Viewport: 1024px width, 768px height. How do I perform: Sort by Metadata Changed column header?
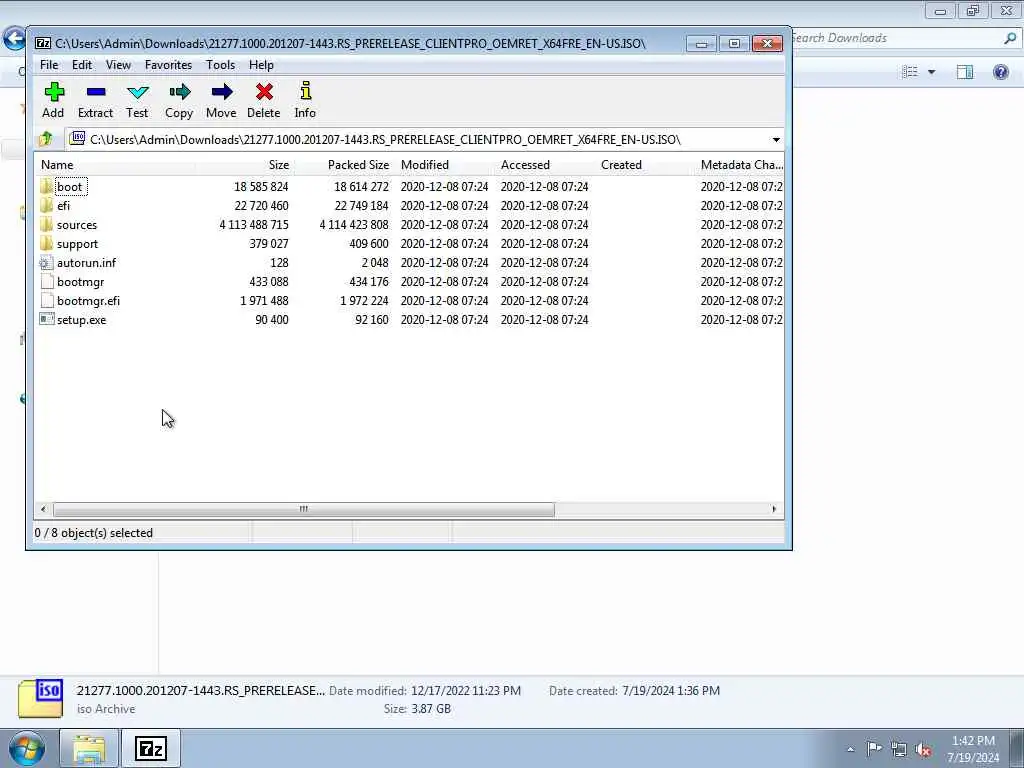point(740,165)
